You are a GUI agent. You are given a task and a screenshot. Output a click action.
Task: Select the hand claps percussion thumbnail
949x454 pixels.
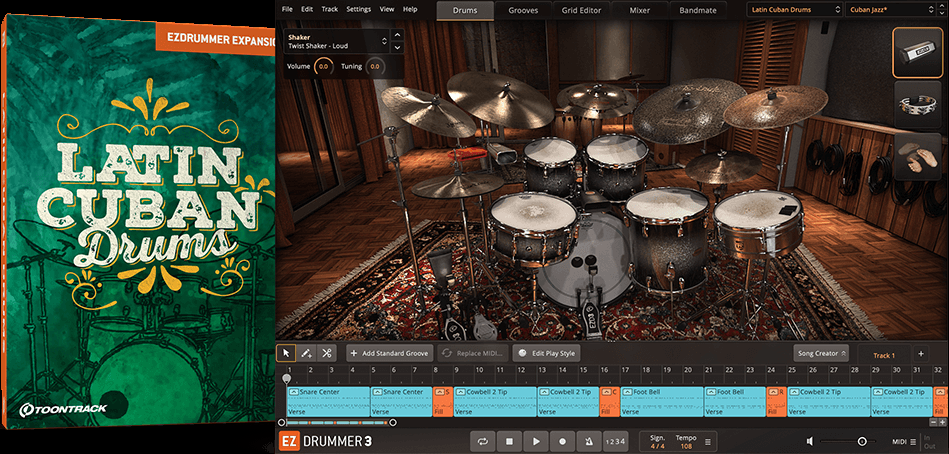(x=916, y=156)
